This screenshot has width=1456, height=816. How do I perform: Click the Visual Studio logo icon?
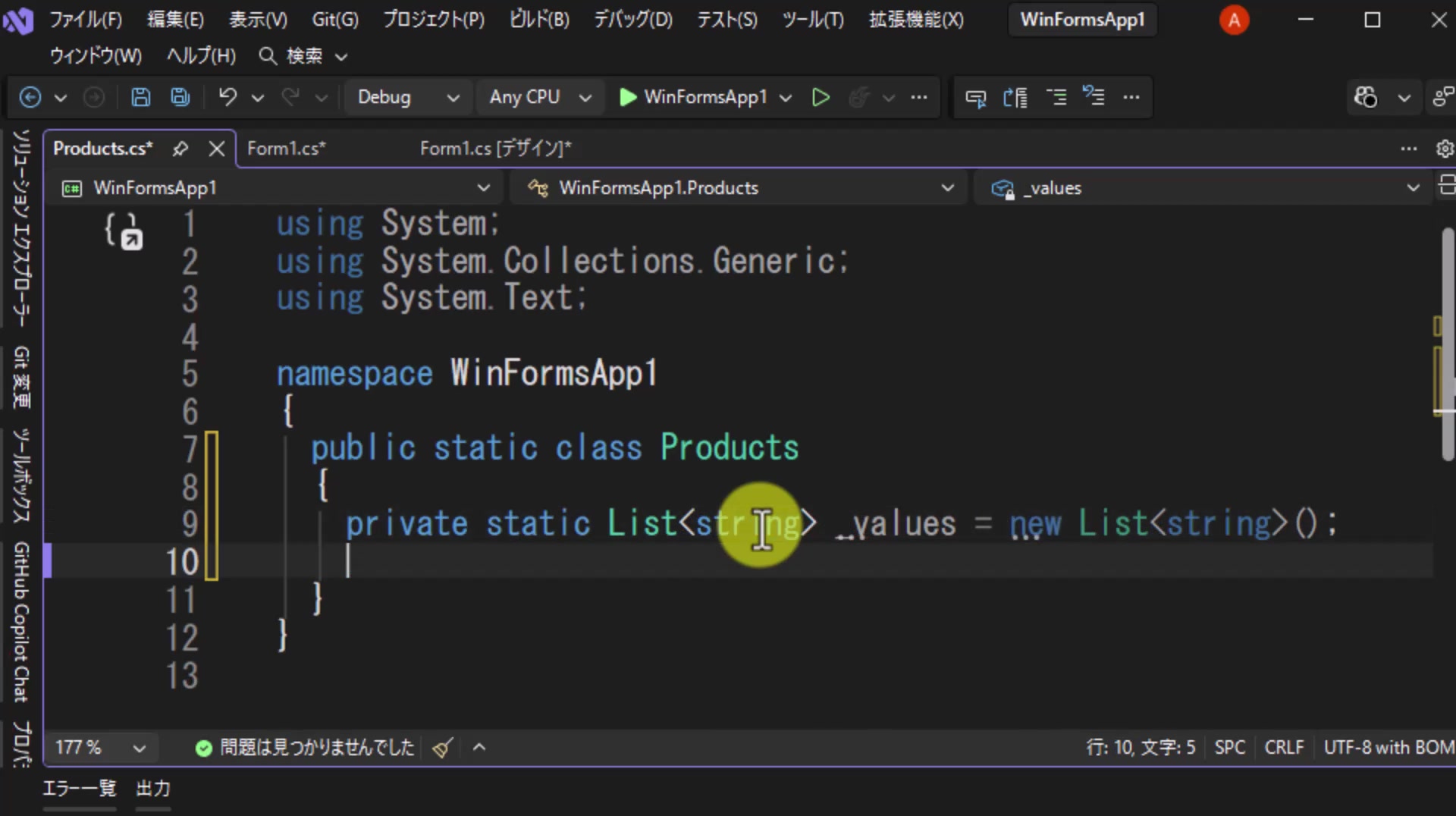pyautogui.click(x=18, y=20)
